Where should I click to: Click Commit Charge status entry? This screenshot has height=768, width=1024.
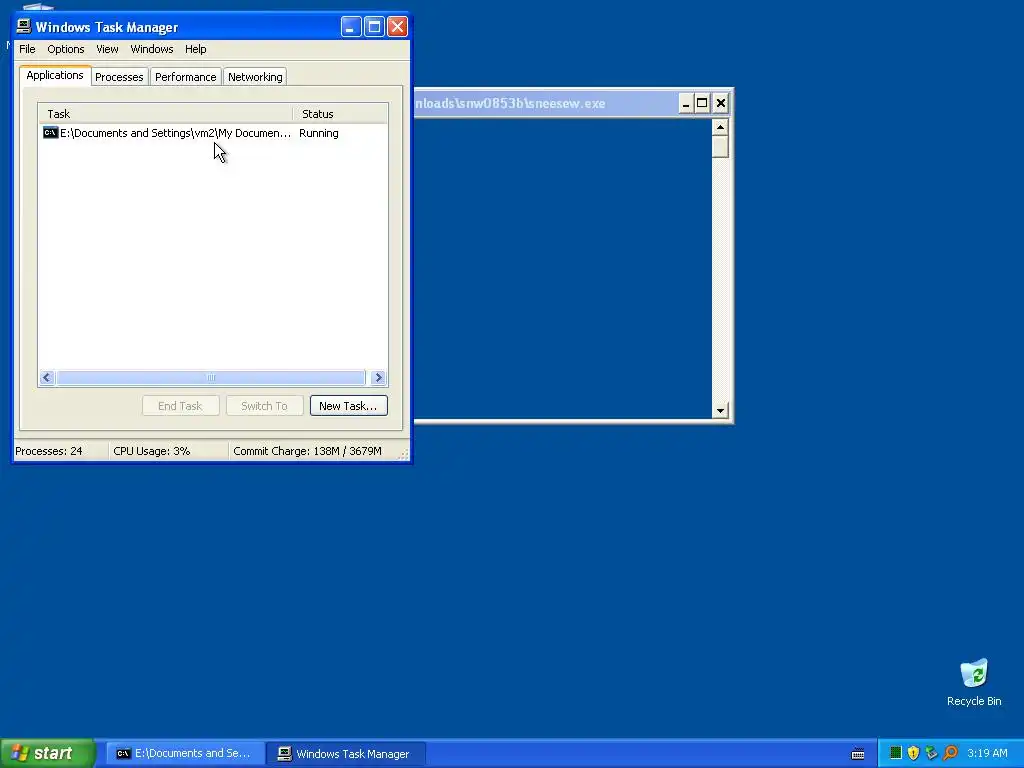[x=307, y=451]
